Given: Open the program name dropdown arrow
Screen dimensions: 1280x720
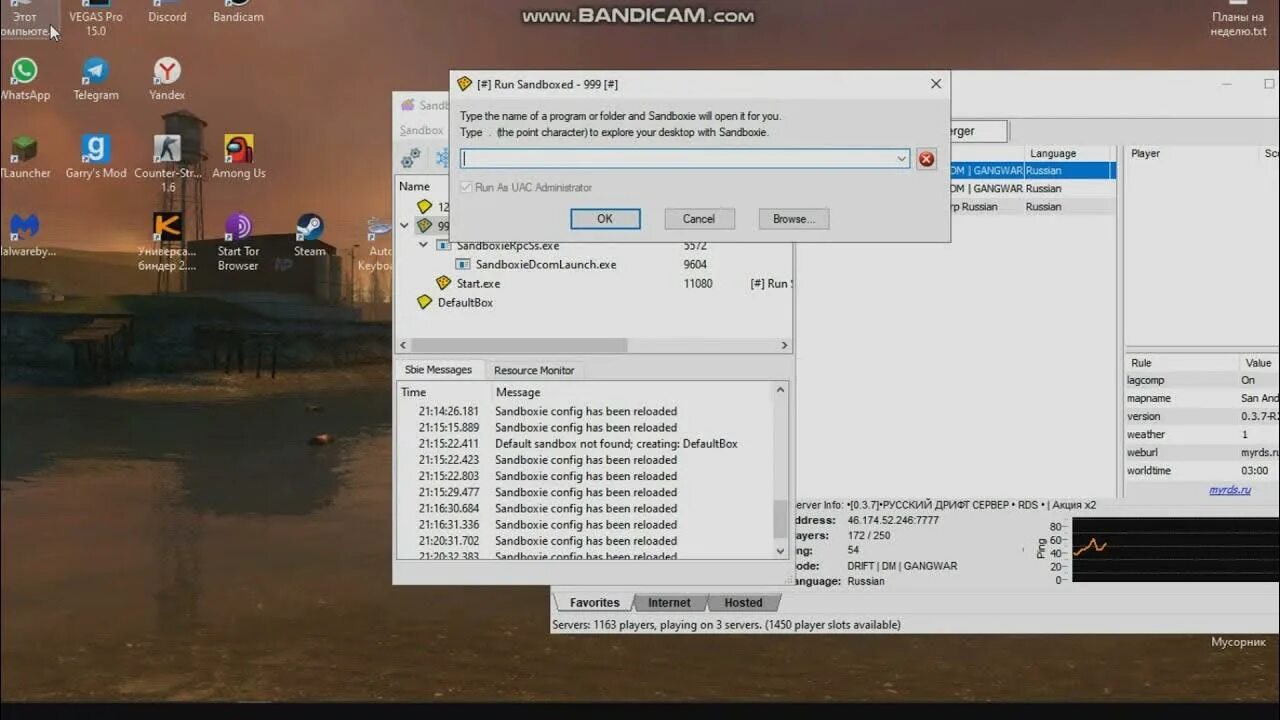Looking at the screenshot, I should coord(901,159).
